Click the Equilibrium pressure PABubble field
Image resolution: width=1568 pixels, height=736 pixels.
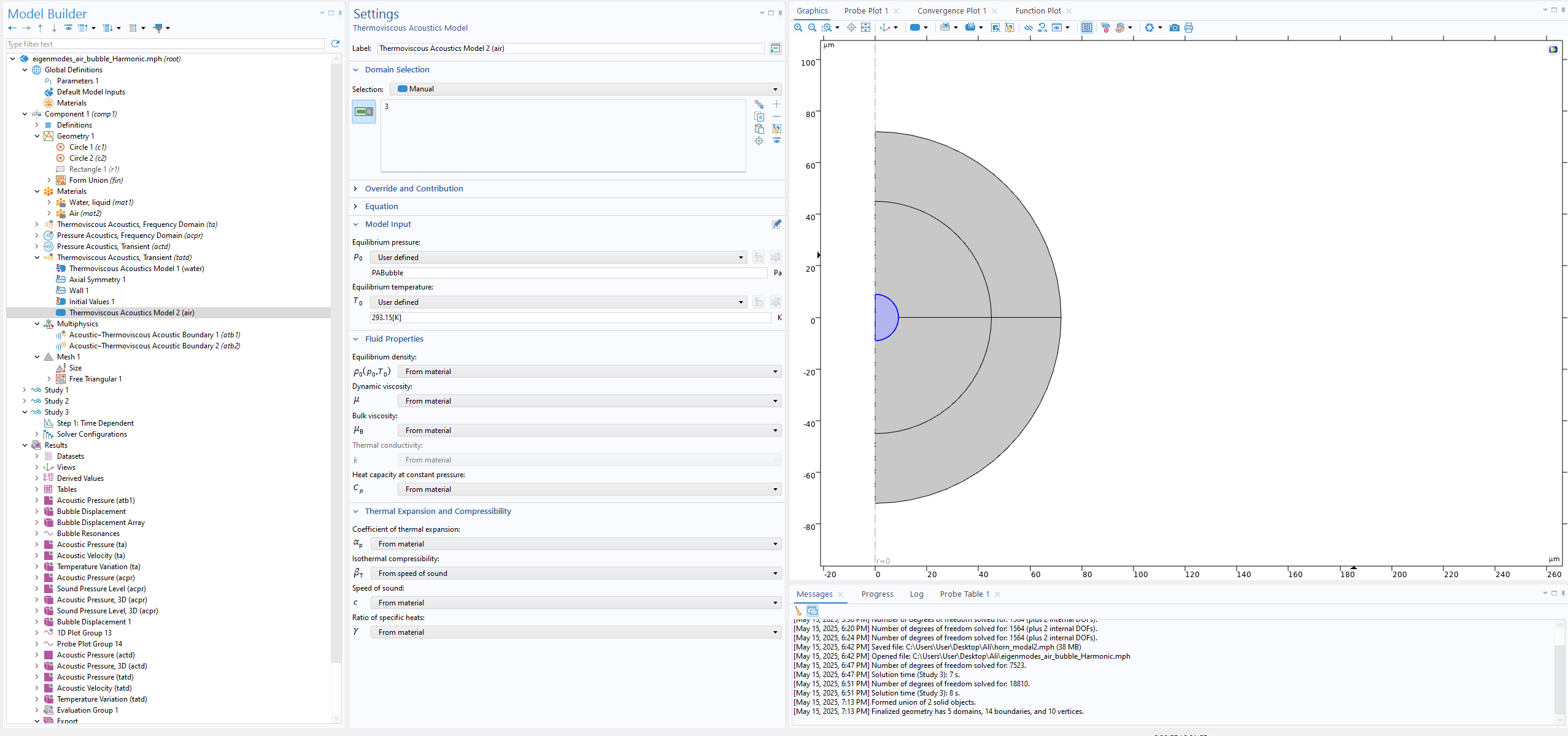pos(568,273)
